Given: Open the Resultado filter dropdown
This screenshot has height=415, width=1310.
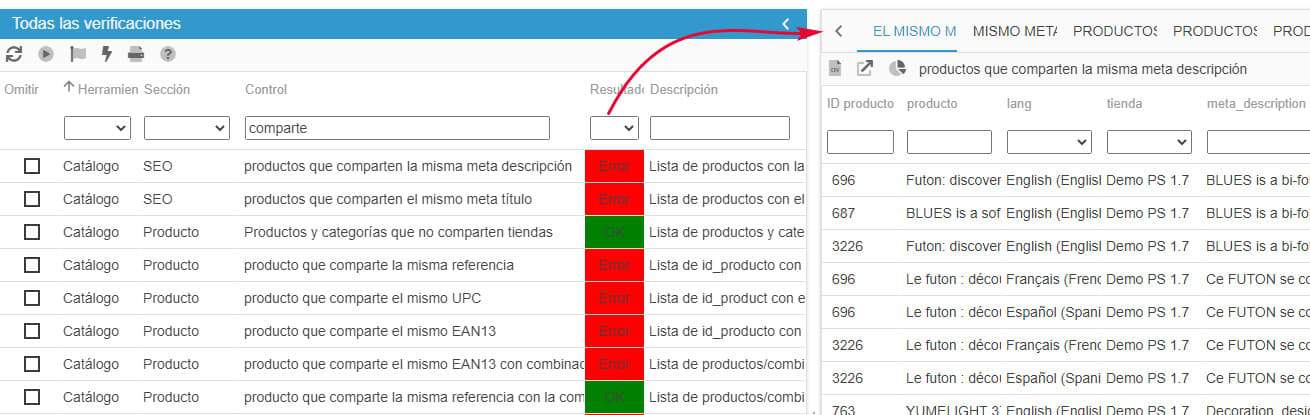Looking at the screenshot, I should (x=614, y=128).
